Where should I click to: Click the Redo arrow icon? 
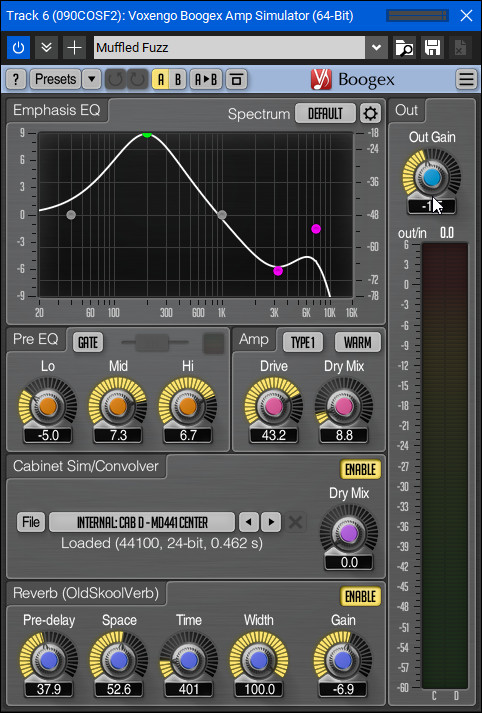[137, 80]
